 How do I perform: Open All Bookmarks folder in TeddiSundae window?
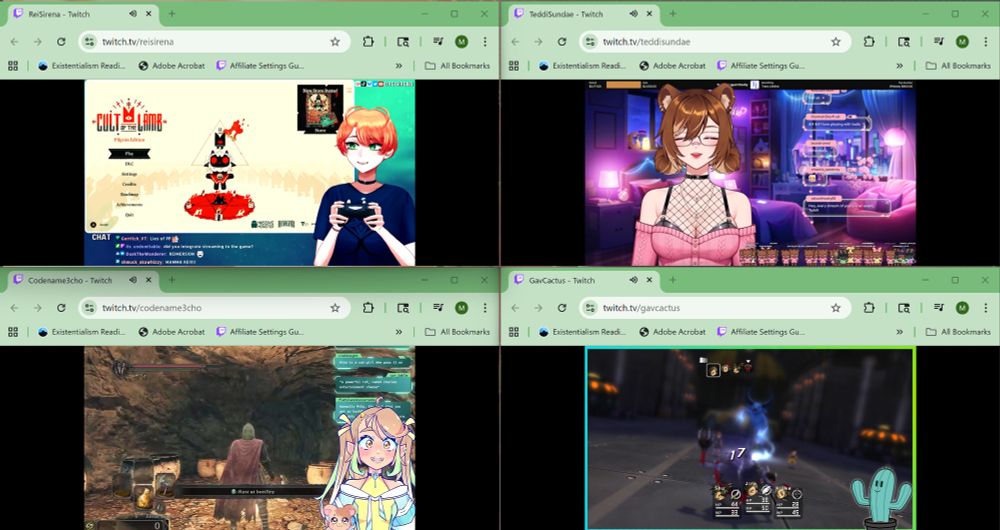959,66
